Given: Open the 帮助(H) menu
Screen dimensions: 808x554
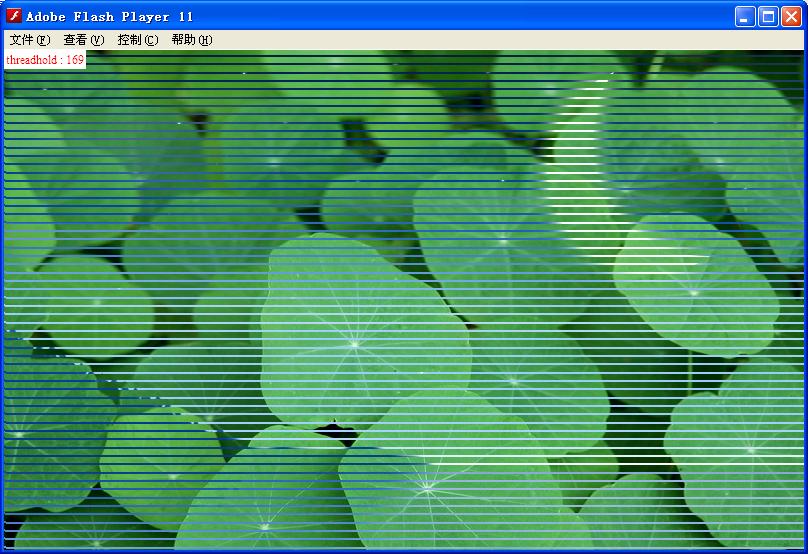Looking at the screenshot, I should [x=192, y=40].
